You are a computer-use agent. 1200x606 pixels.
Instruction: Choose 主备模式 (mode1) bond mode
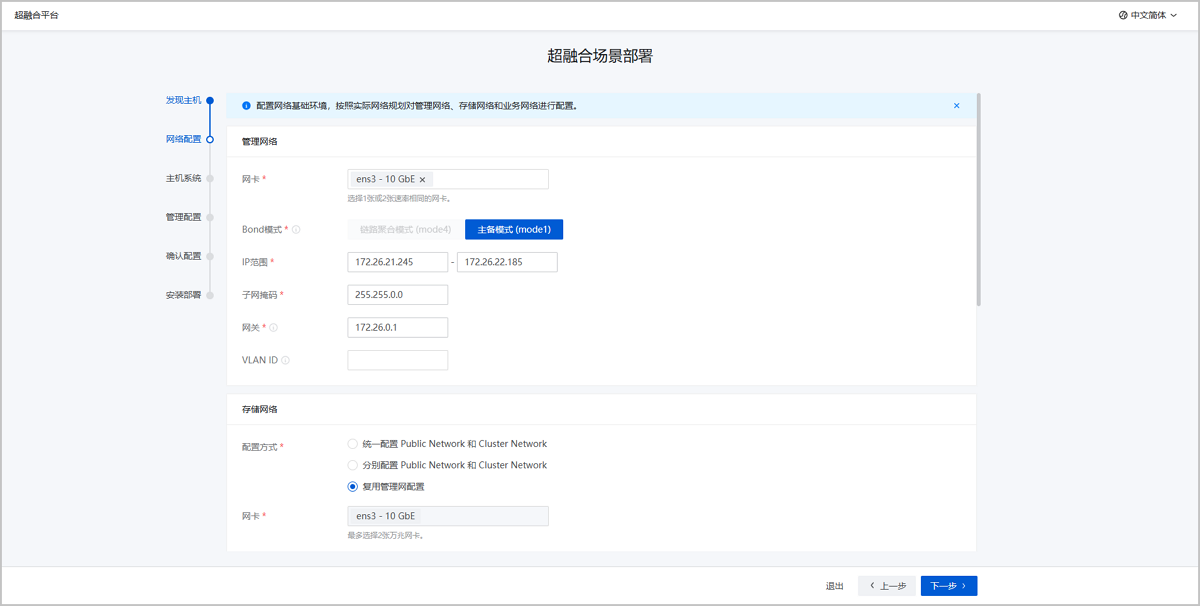514,230
